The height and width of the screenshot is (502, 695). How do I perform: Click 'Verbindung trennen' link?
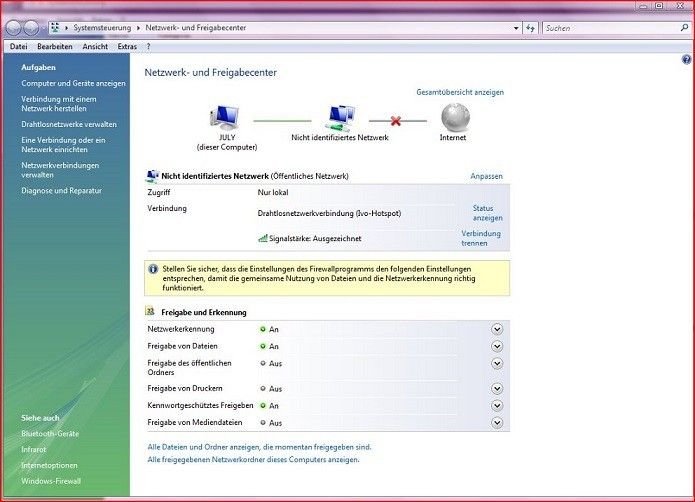481,238
